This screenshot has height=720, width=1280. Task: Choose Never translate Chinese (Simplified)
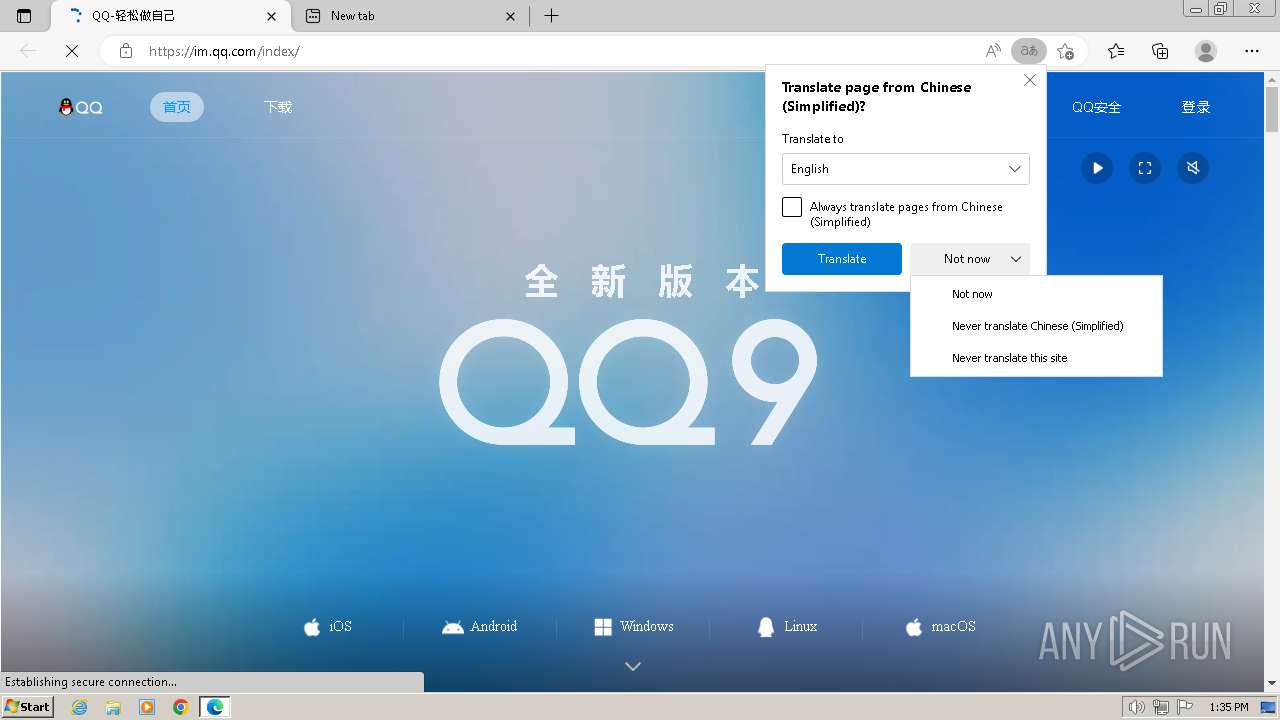pos(1036,326)
